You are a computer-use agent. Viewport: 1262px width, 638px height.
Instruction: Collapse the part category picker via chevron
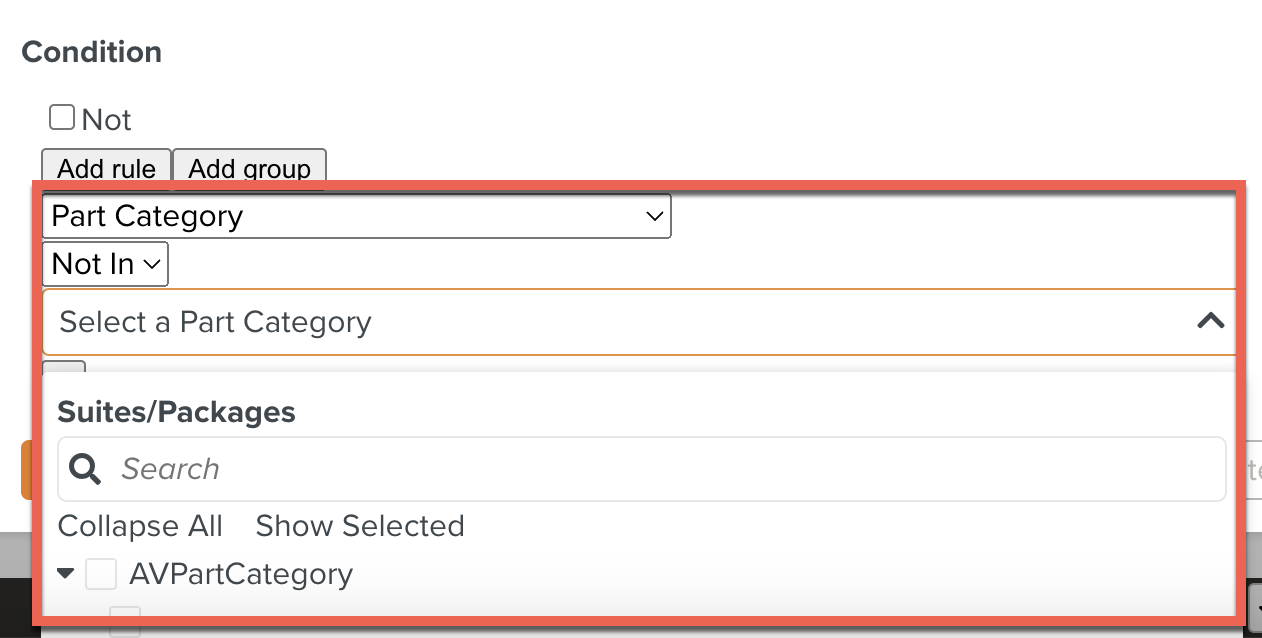(x=1211, y=321)
